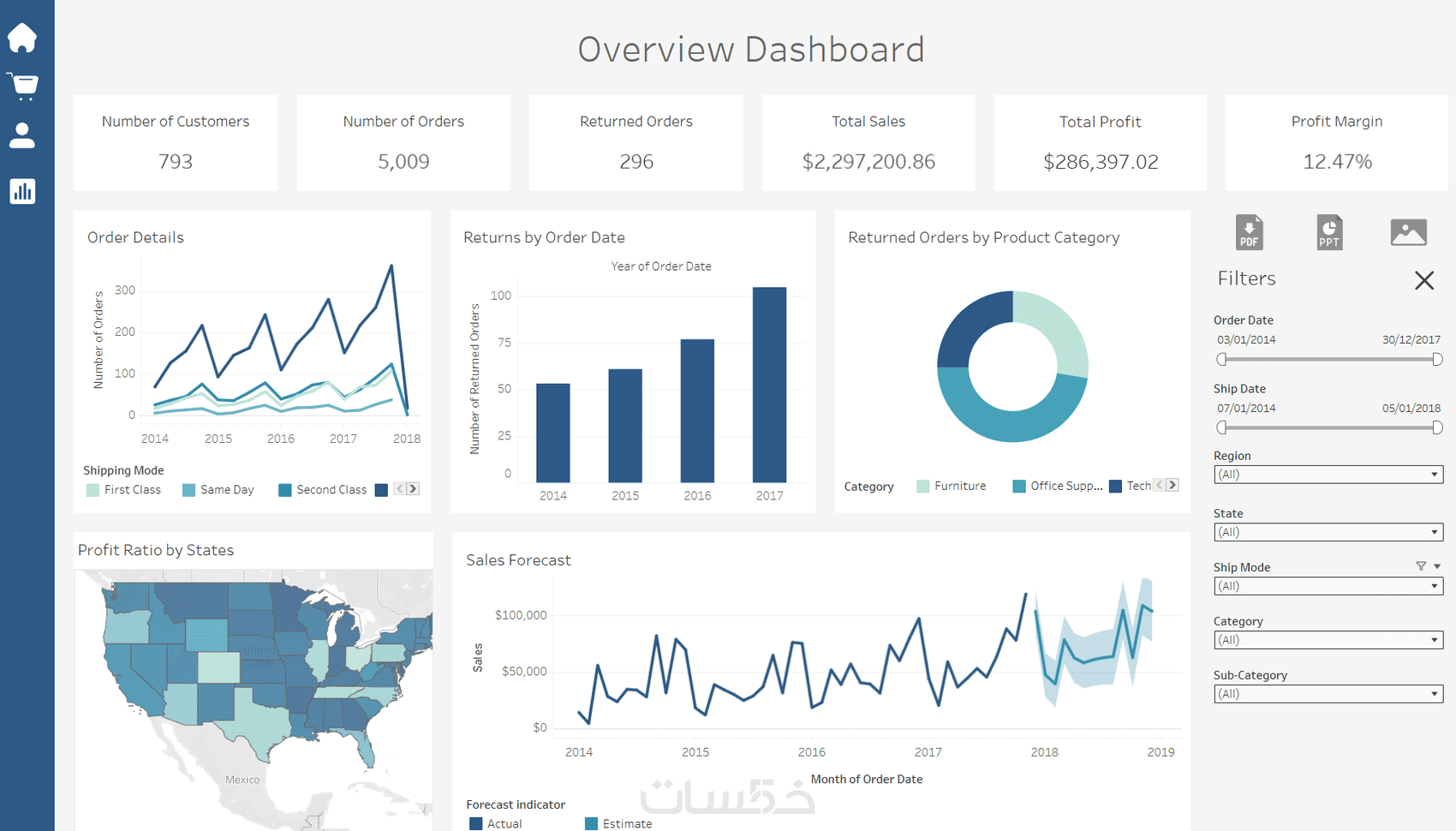Open the bar chart analytics page
Screen dimensions: 1456x831
[x=22, y=191]
